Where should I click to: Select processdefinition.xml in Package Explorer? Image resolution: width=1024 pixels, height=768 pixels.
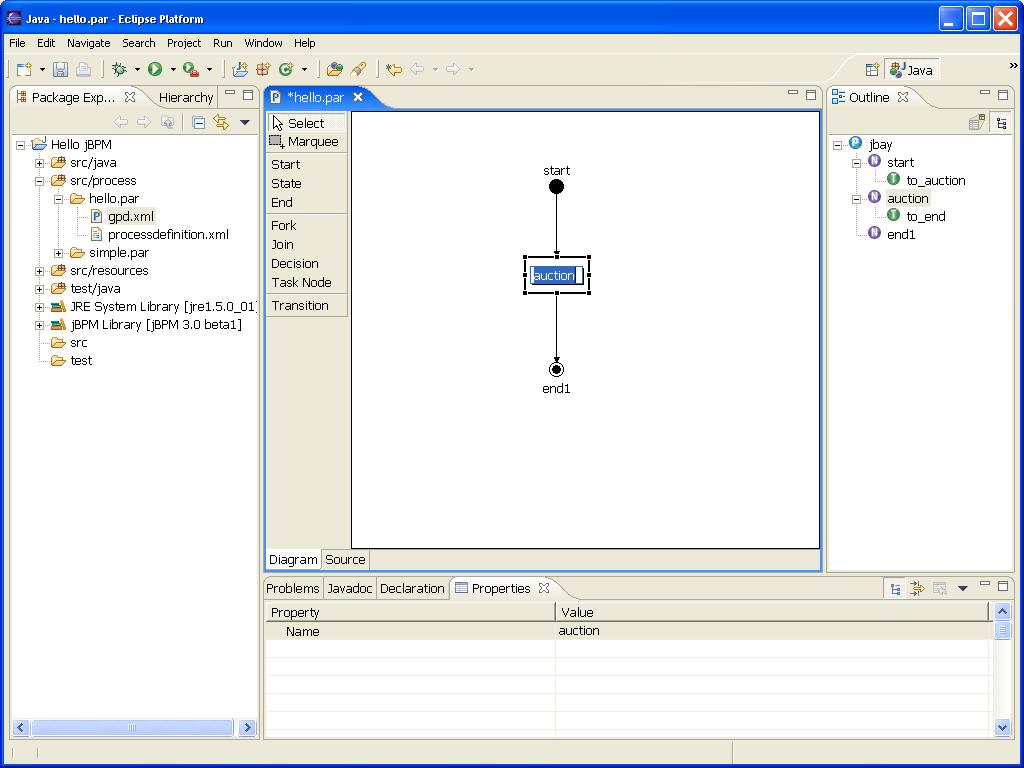pos(168,234)
